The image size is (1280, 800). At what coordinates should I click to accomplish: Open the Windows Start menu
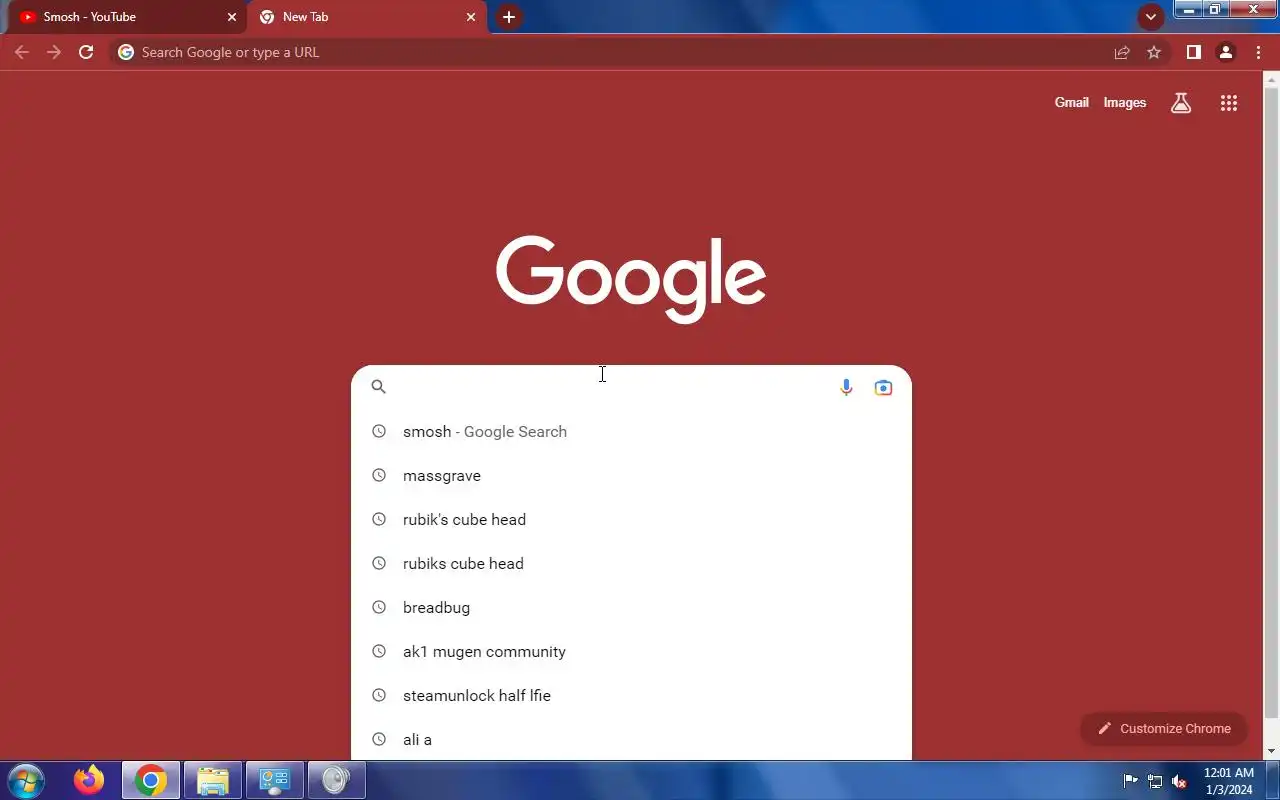click(x=26, y=780)
